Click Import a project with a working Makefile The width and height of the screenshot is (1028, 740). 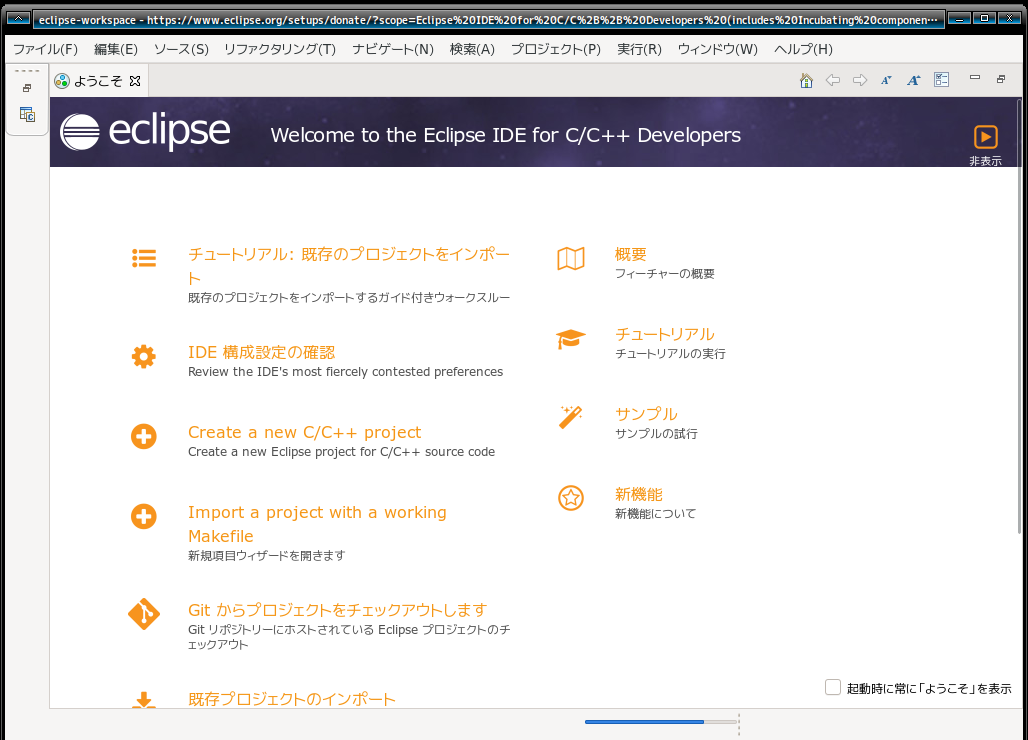pos(317,524)
